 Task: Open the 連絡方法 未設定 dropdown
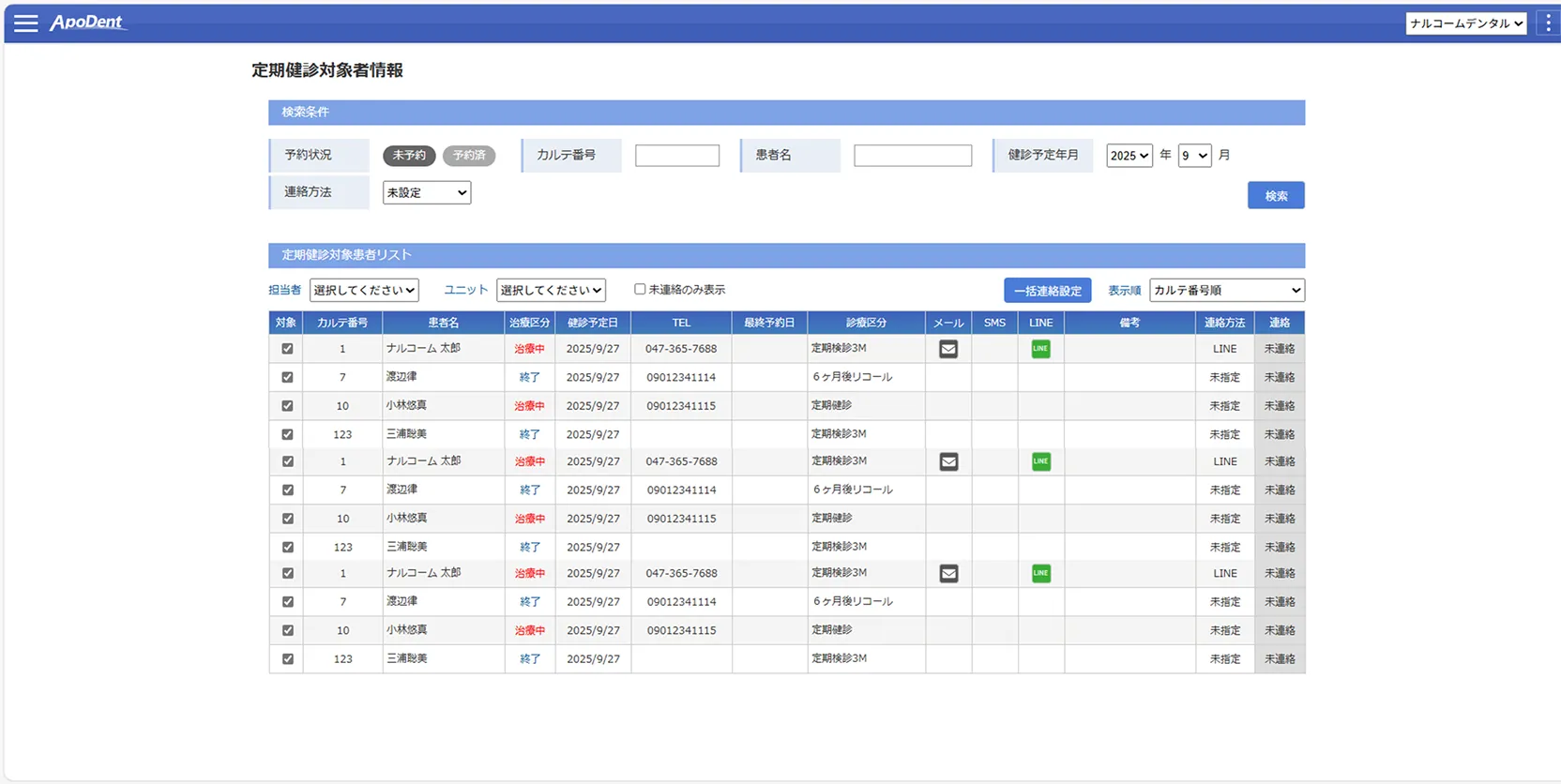(x=426, y=193)
